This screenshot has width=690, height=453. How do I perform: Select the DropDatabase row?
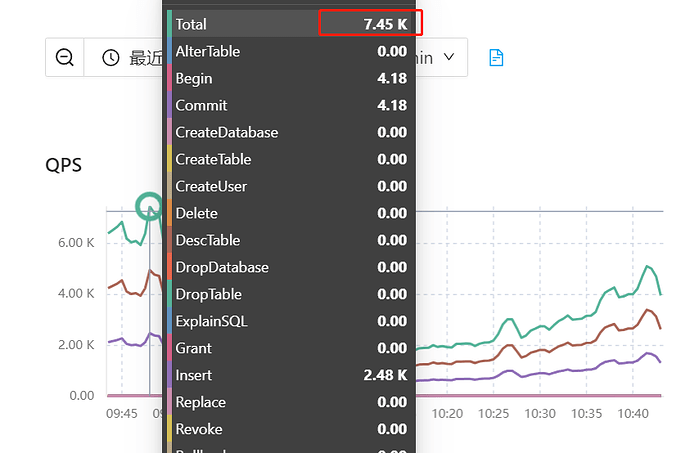click(x=291, y=267)
